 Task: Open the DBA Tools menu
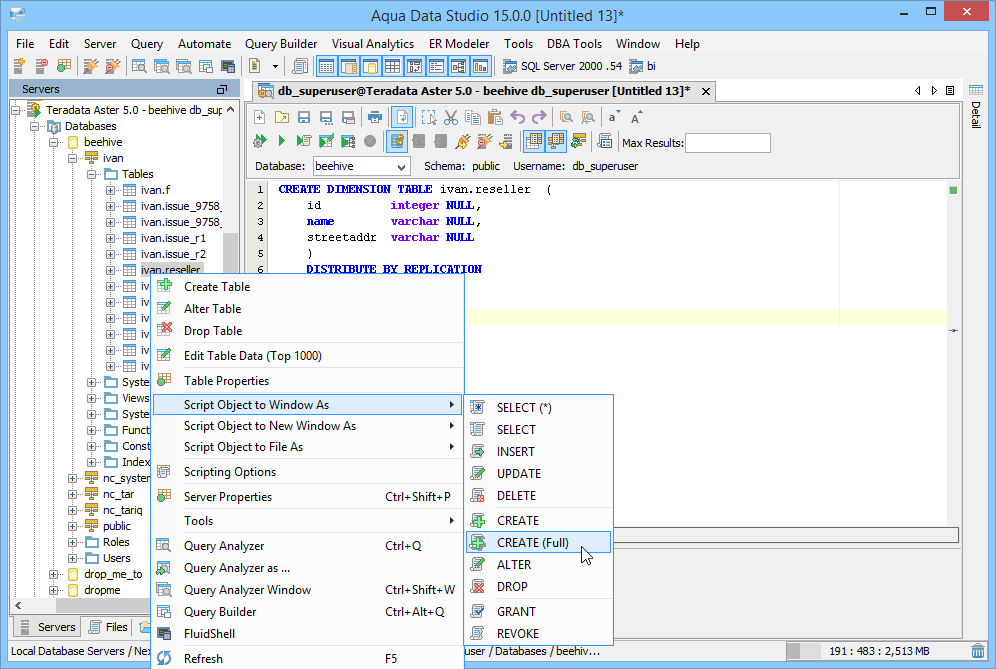[574, 44]
